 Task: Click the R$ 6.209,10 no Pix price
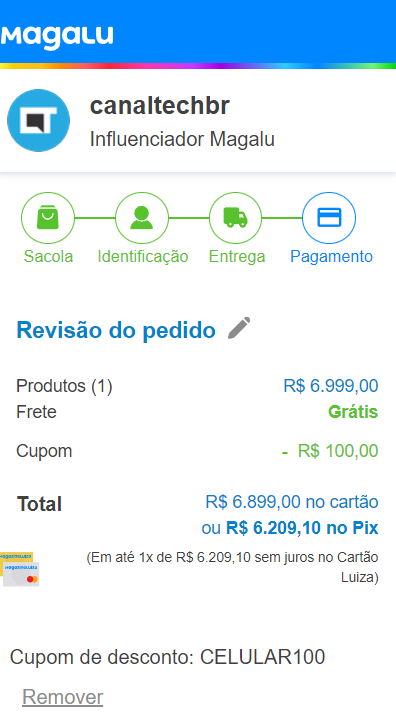(302, 528)
